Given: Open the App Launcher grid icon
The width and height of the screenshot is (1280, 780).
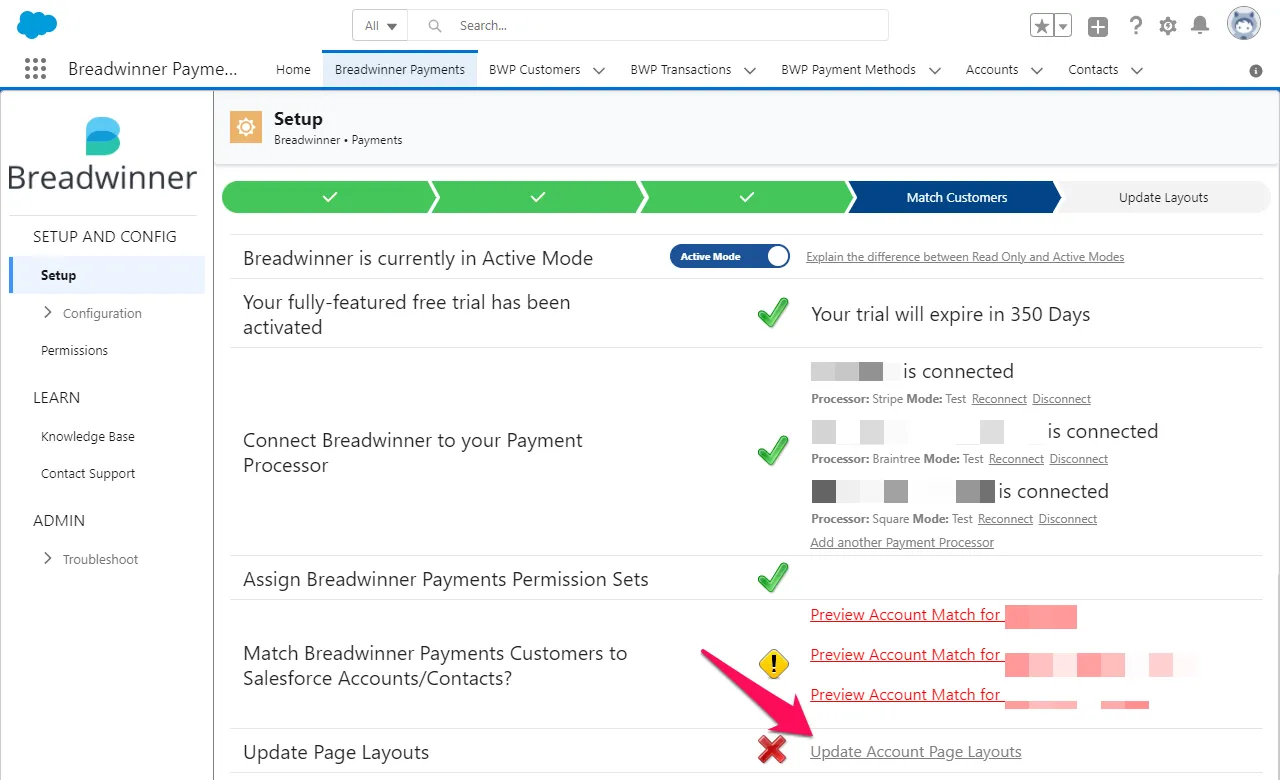Looking at the screenshot, I should click(35, 69).
